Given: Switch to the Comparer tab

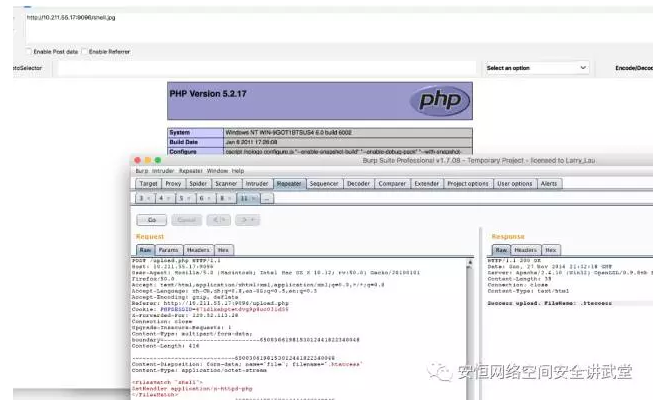Looking at the screenshot, I should pyautogui.click(x=392, y=184).
